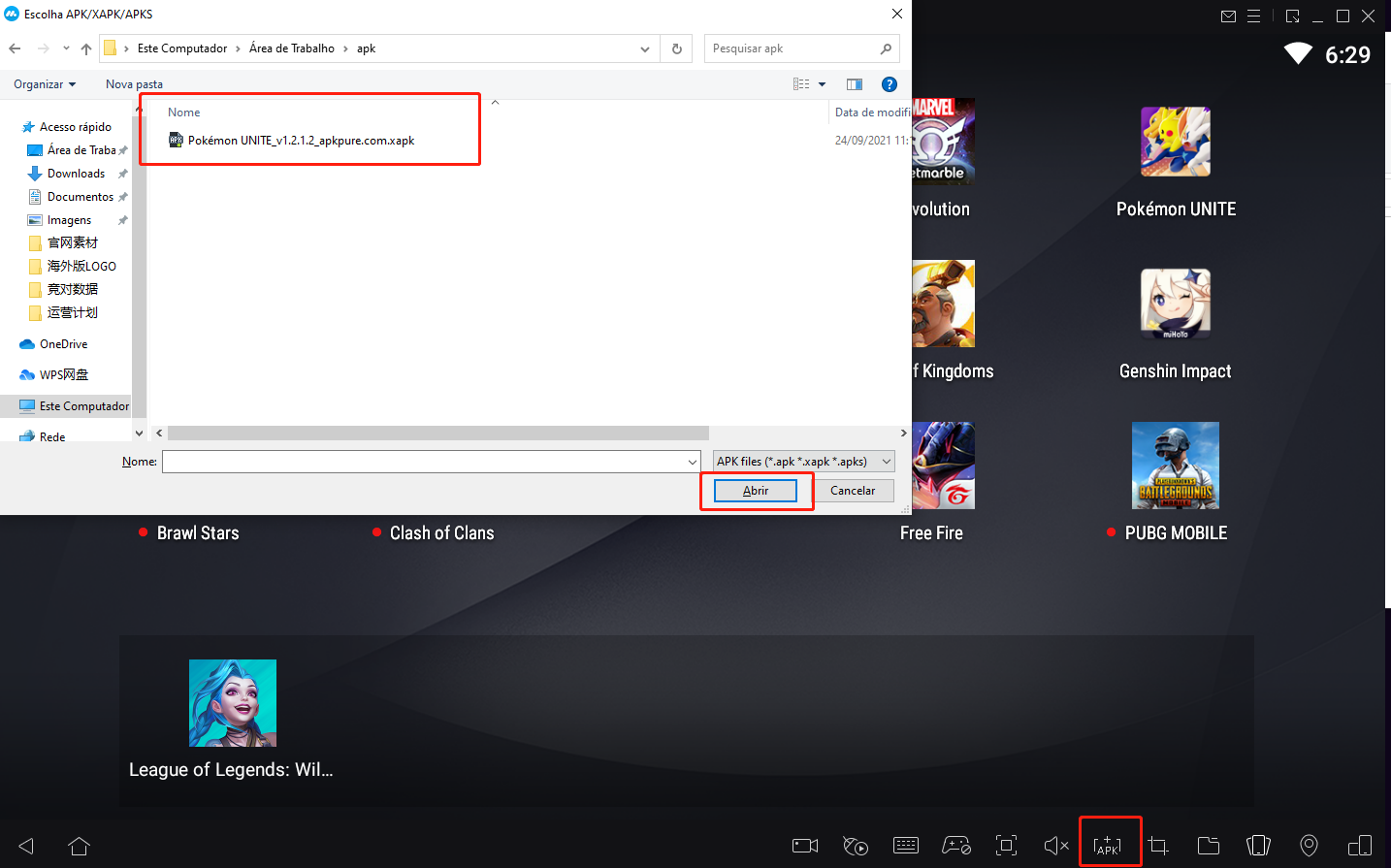
Task: Mute the emulator audio
Action: click(x=1056, y=845)
